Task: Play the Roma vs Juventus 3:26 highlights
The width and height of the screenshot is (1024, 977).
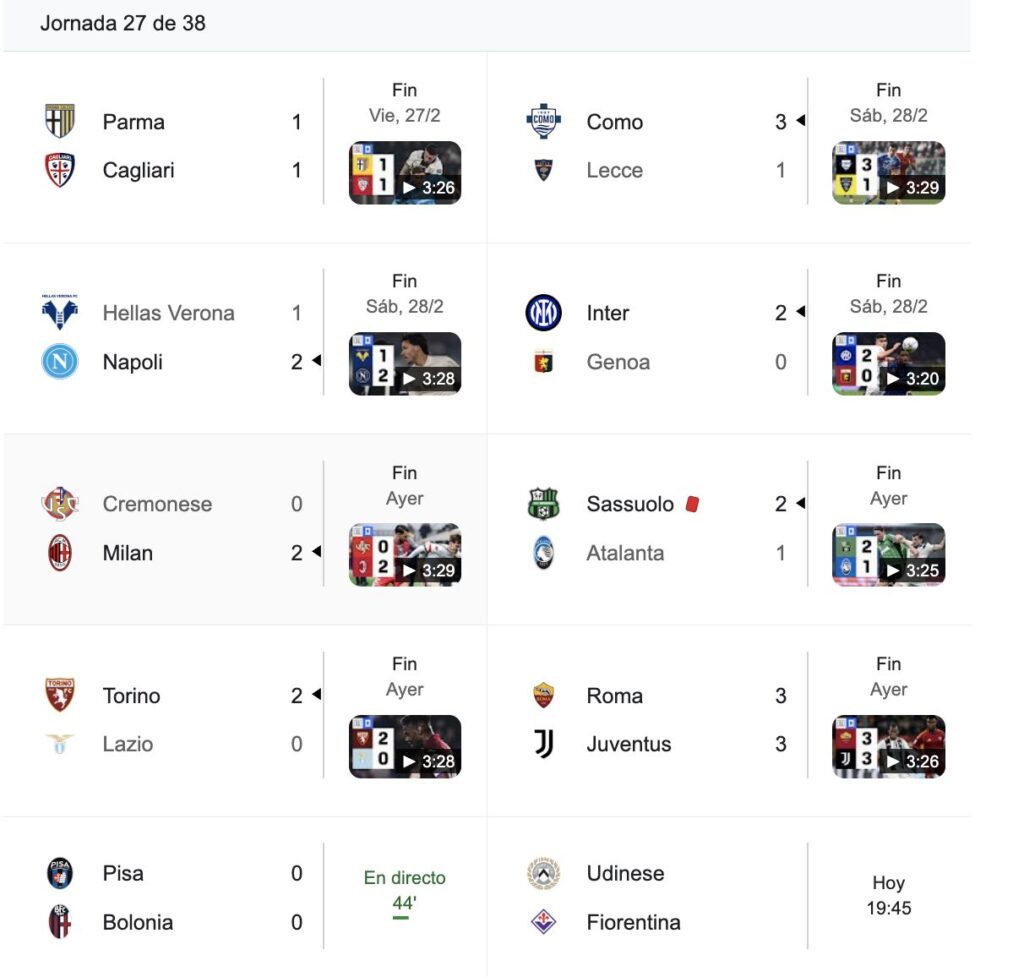Action: (889, 746)
